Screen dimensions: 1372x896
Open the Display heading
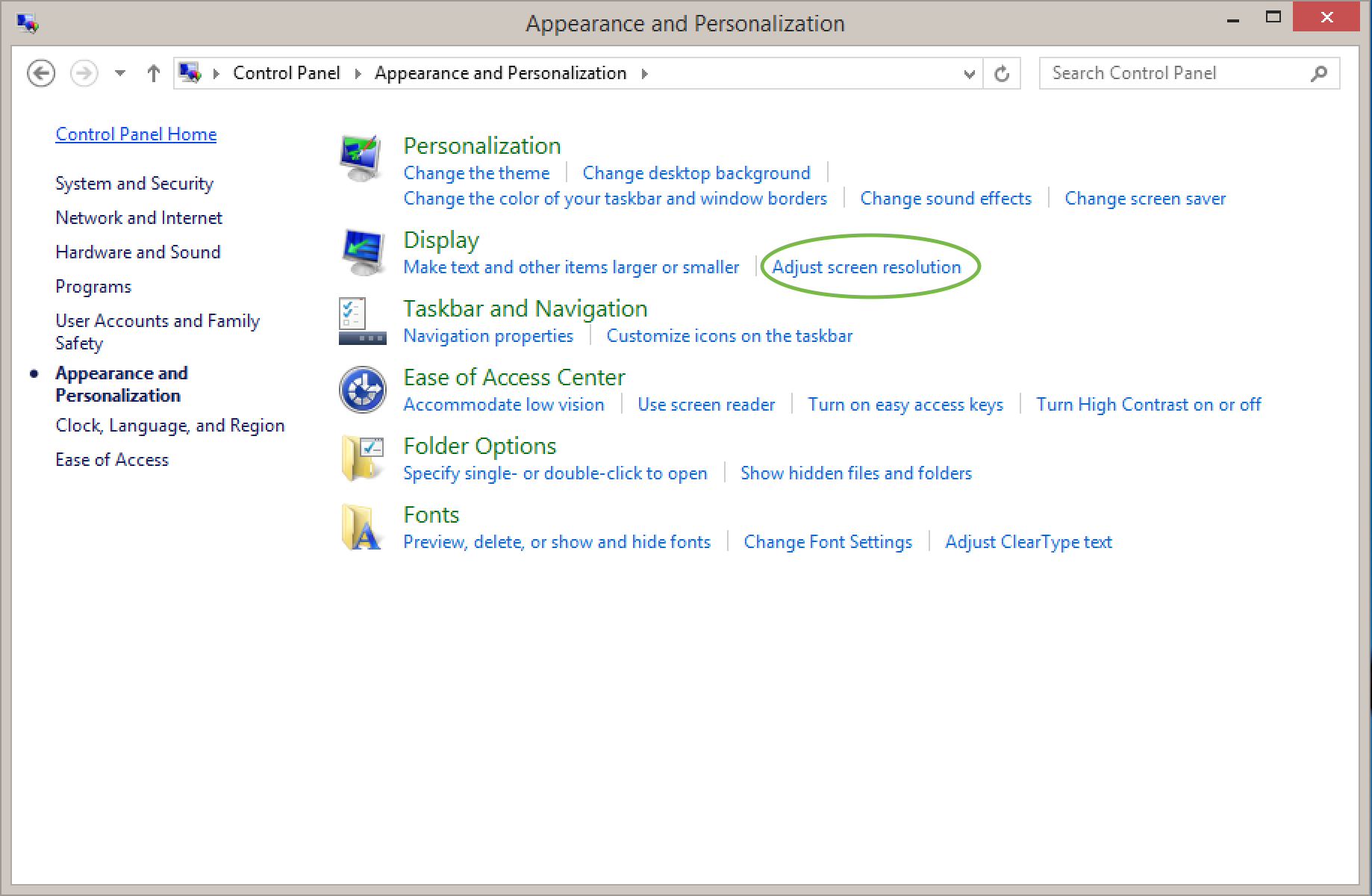pos(441,240)
